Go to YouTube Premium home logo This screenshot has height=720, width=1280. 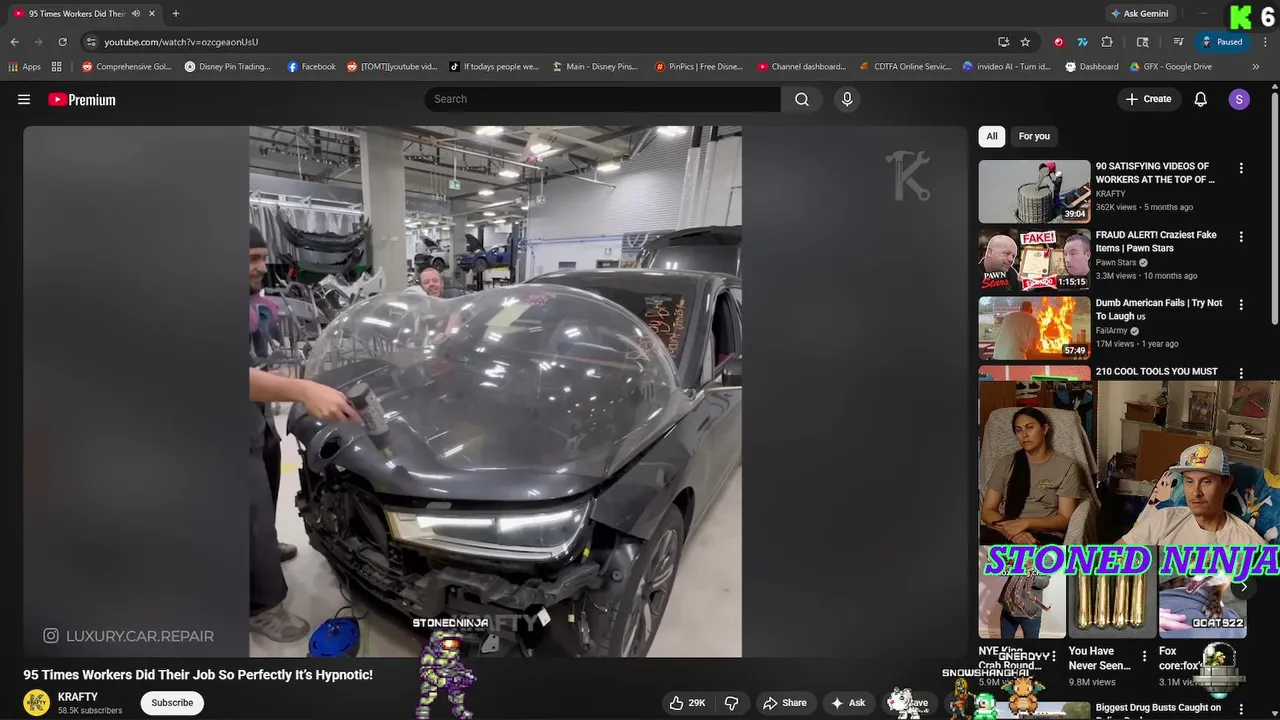coord(82,99)
